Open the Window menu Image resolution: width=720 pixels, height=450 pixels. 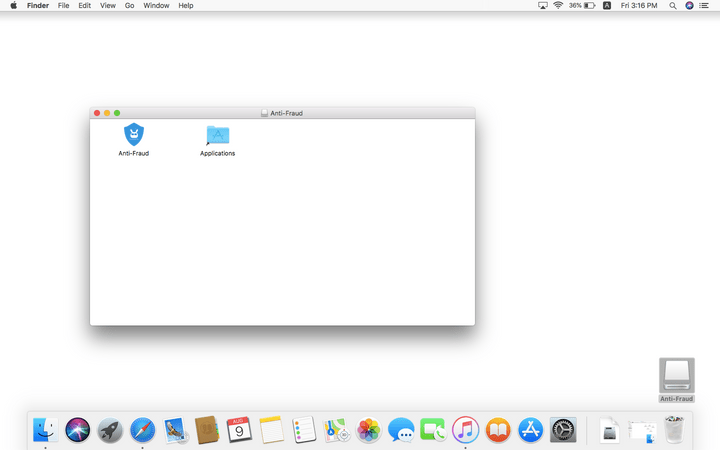[156, 6]
